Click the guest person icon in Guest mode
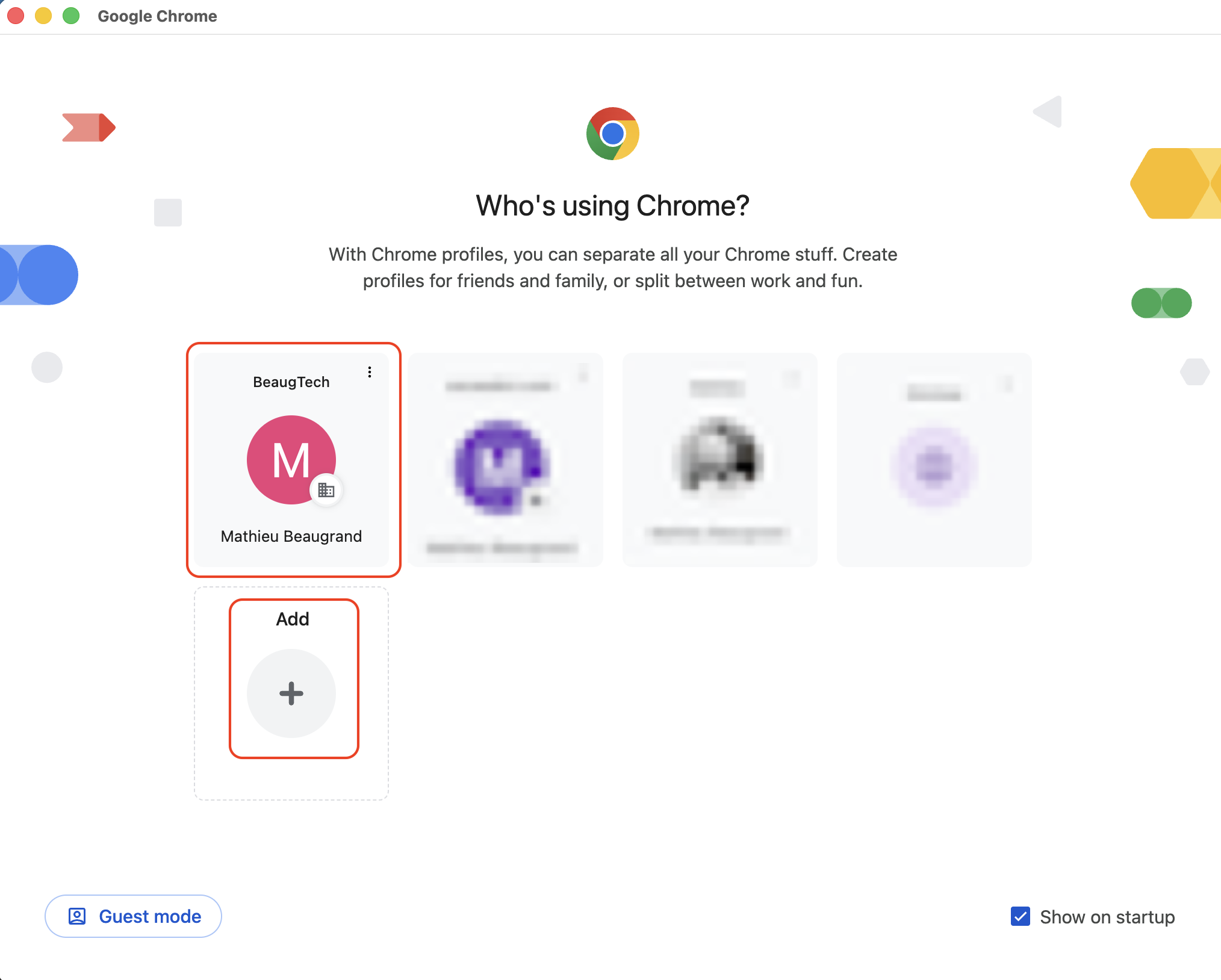Viewport: 1221px width, 980px height. 77,916
